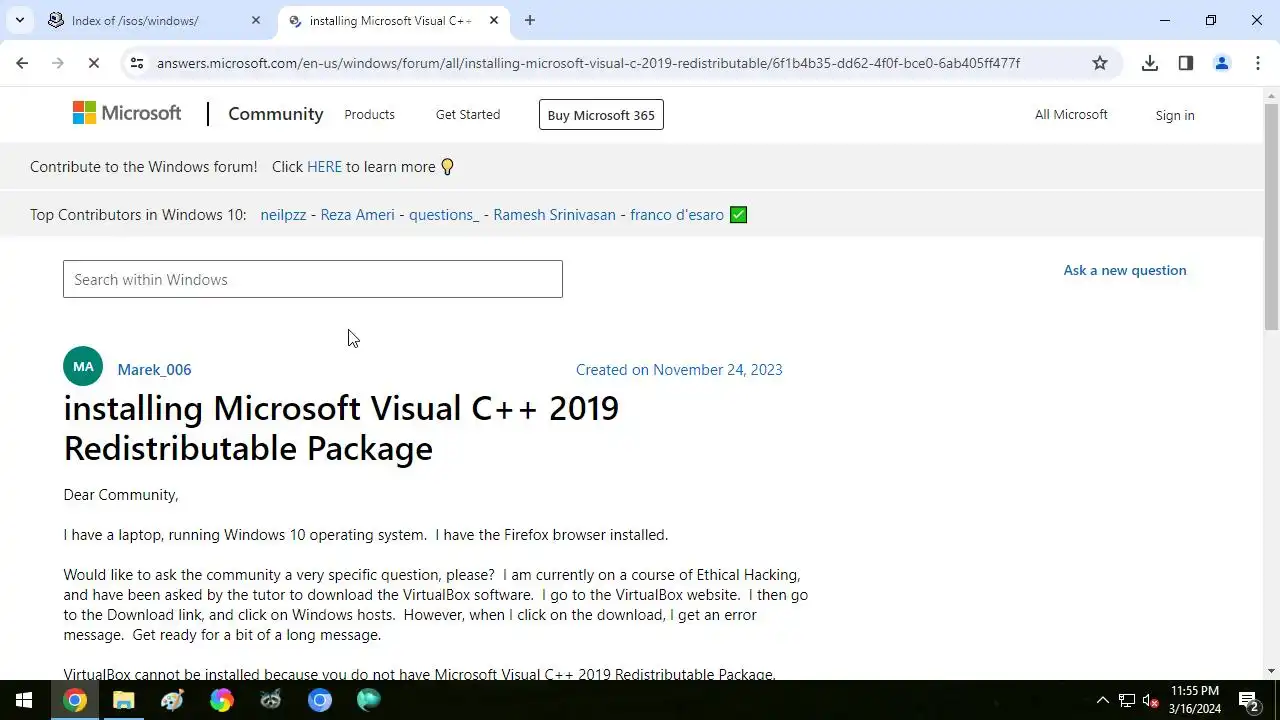Click the scrollbar down arrow

pyautogui.click(x=1271, y=671)
